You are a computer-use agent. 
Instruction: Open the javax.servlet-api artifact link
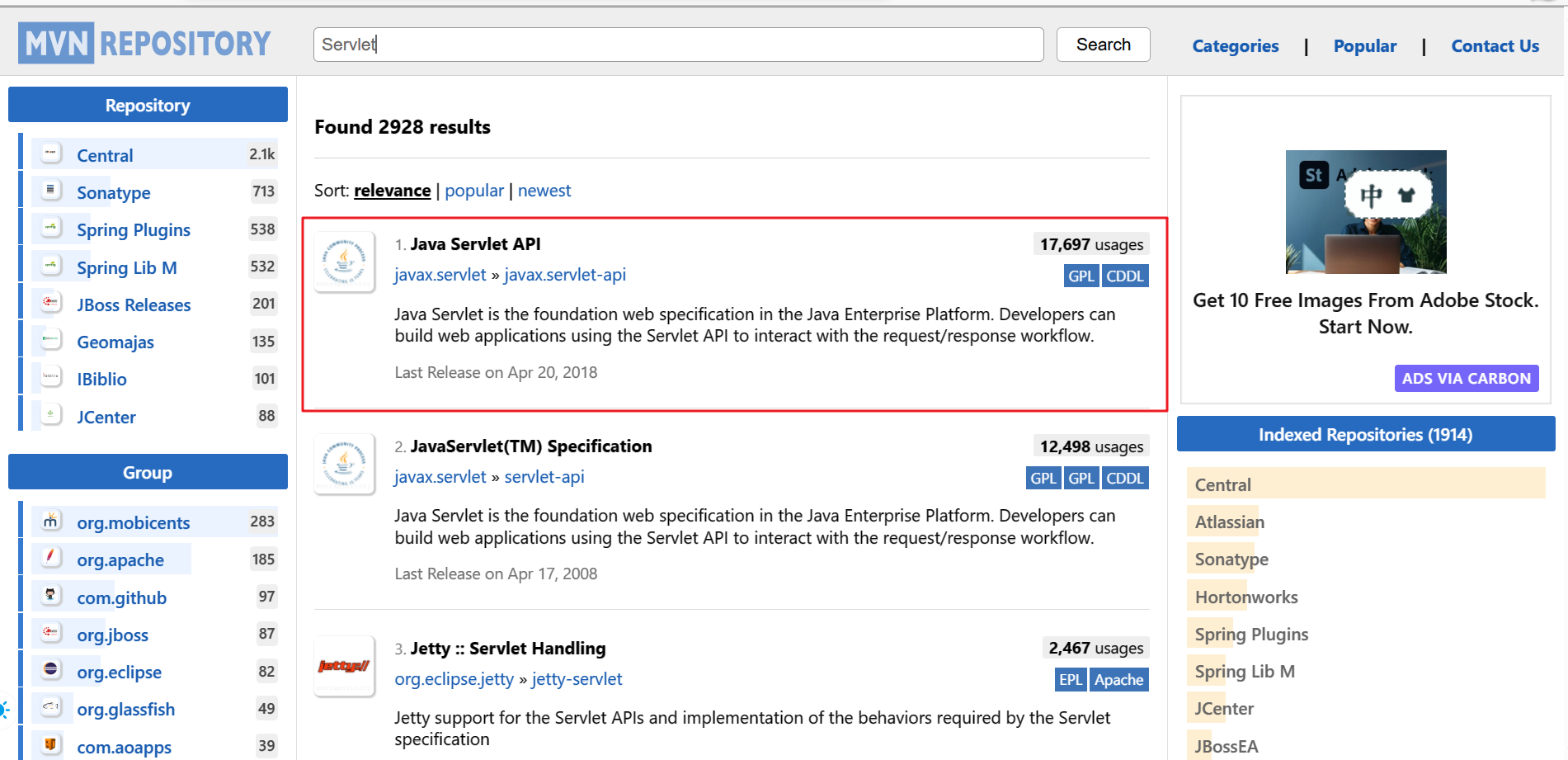point(565,275)
